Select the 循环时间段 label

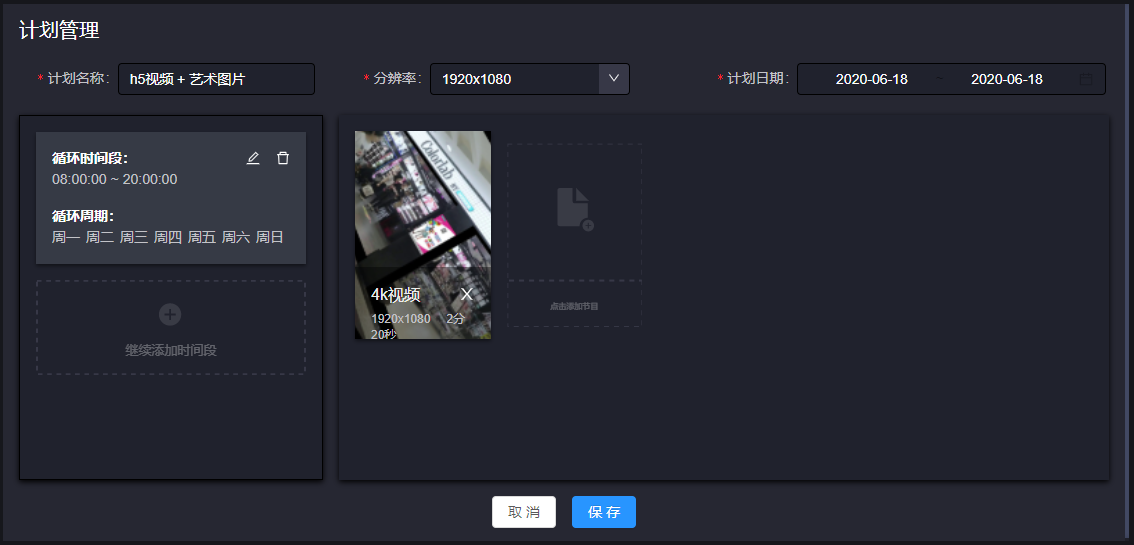90,158
